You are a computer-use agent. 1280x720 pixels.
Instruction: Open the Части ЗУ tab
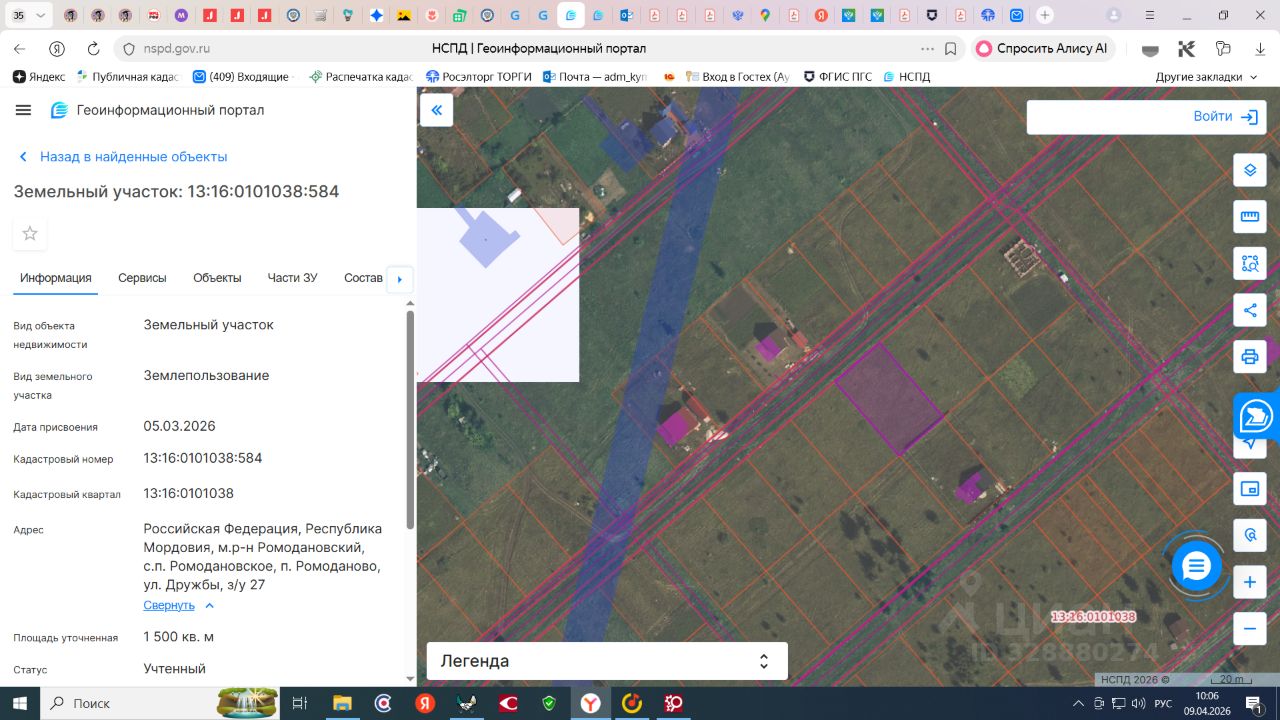coord(292,278)
